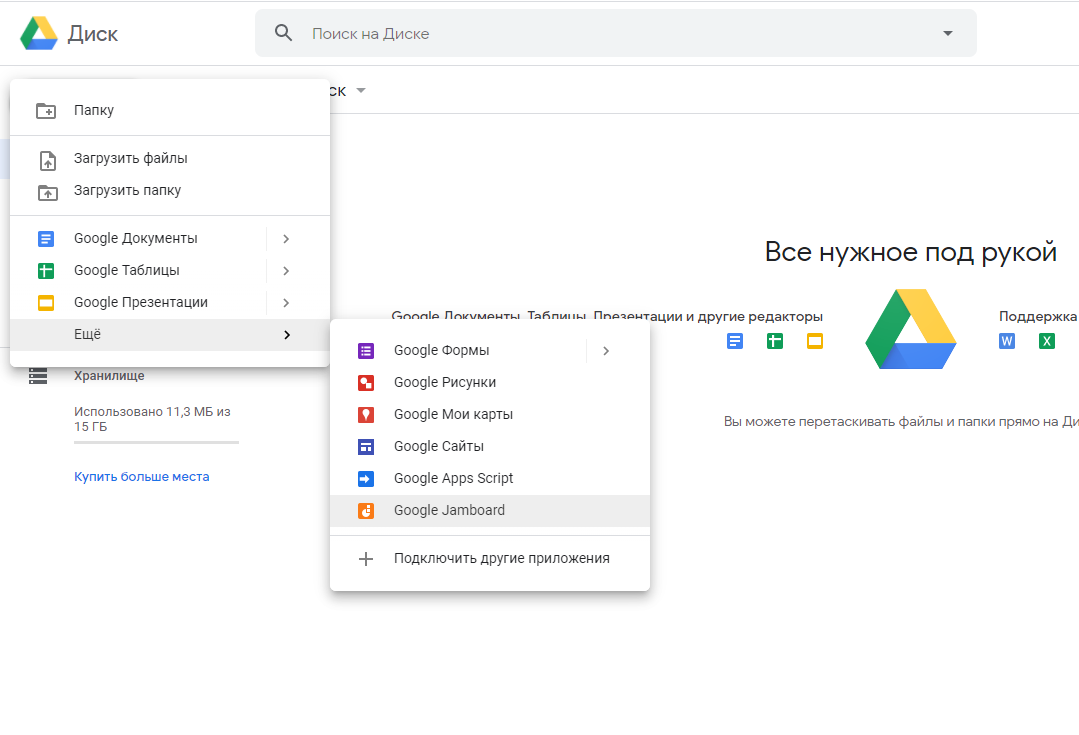Click the search magnifier icon
This screenshot has height=735, width=1079.
click(284, 32)
